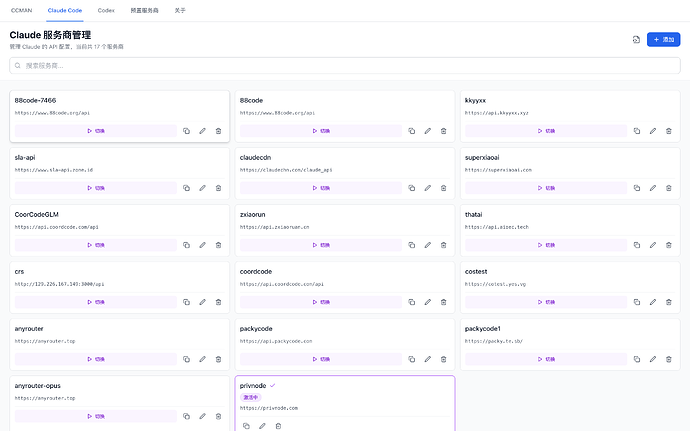This screenshot has height=431, width=690.
Task: Activate the sla-api provider
Action: (96, 188)
